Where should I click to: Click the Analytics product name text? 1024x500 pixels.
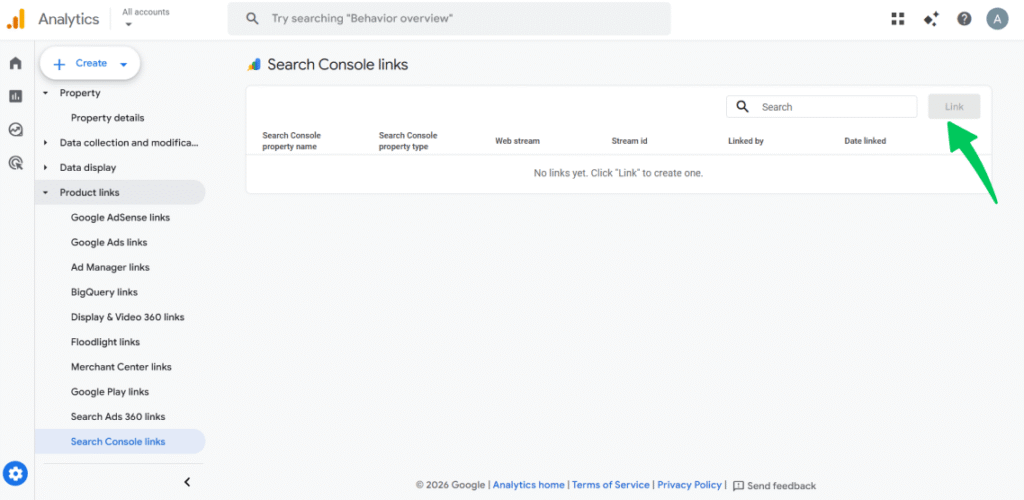point(69,19)
